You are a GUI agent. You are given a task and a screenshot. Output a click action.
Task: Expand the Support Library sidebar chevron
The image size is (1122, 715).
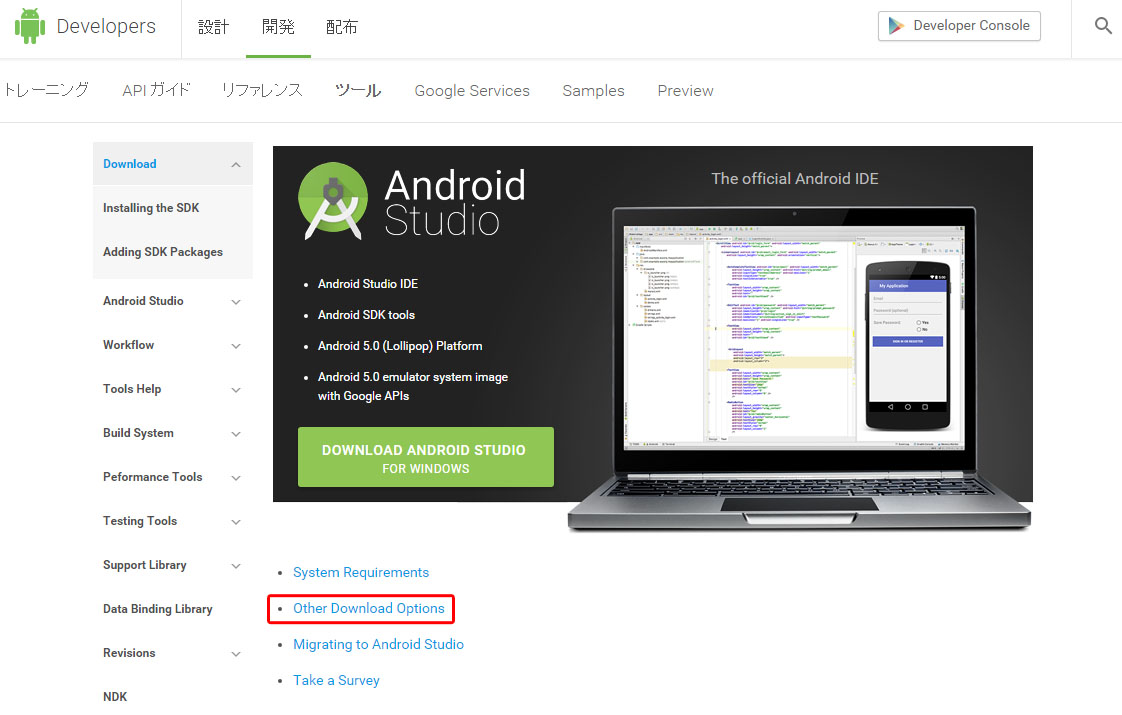click(235, 565)
